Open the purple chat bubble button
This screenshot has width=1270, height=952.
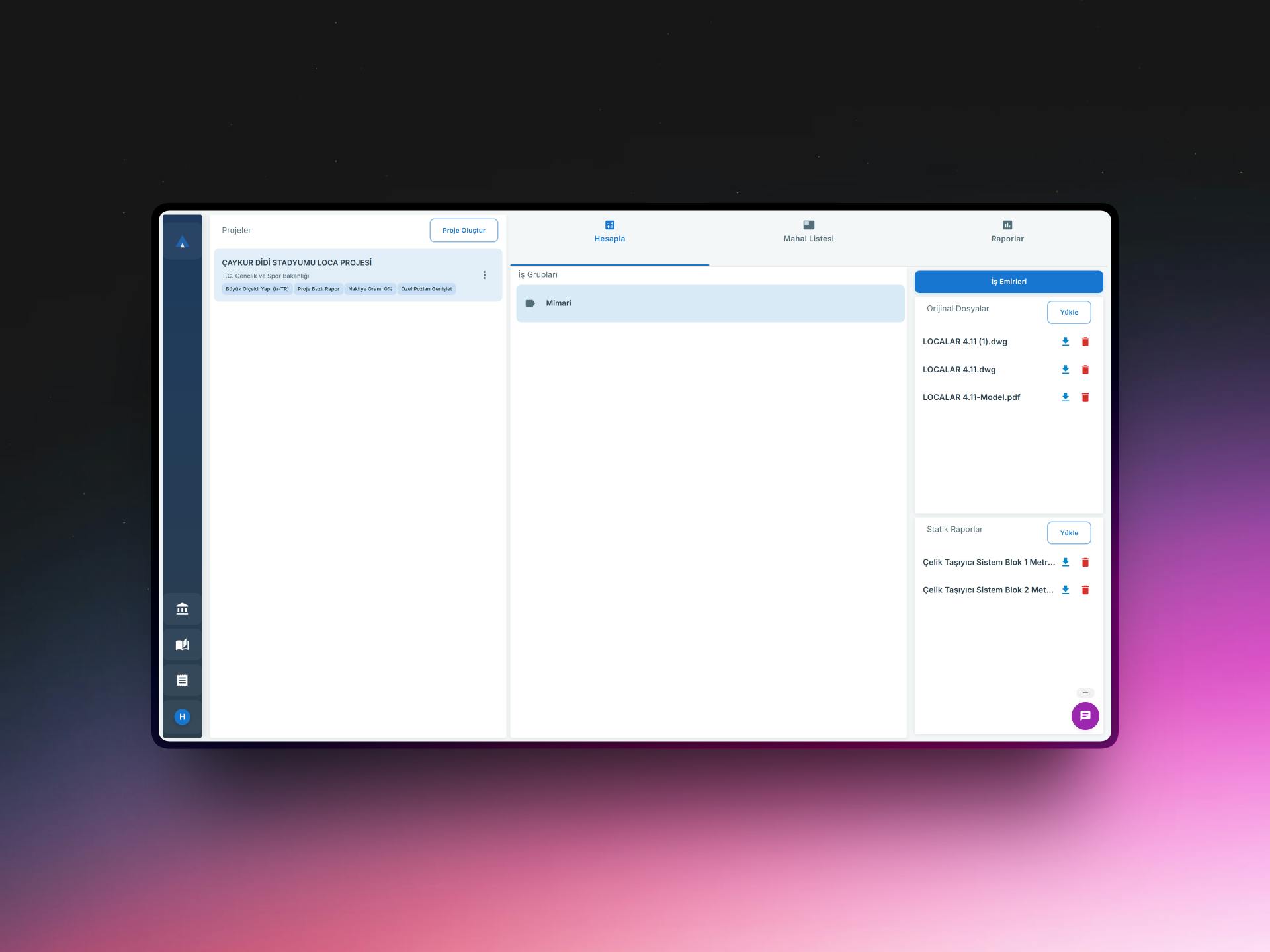coord(1085,716)
